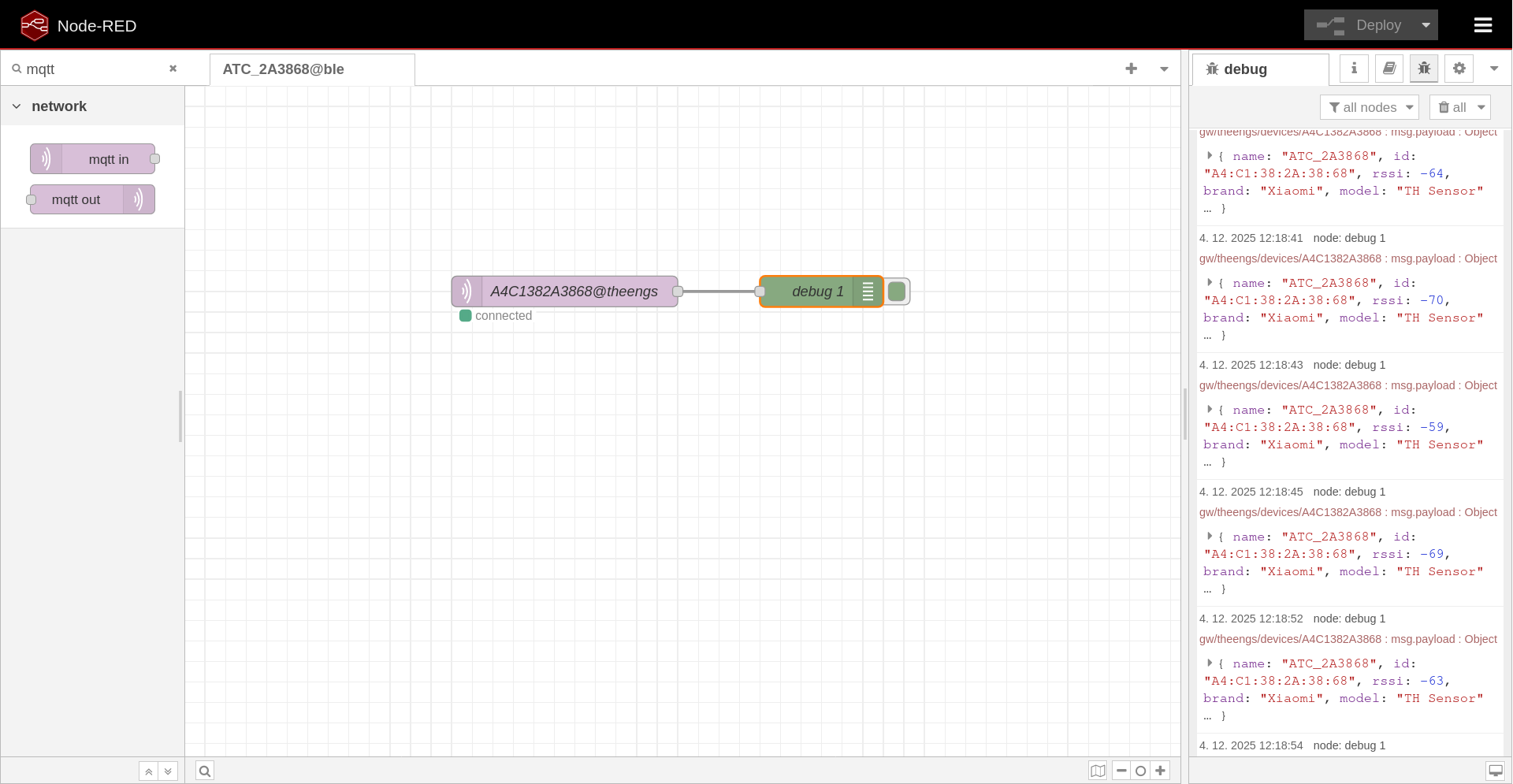The width and height of the screenshot is (1513, 784).
Task: Zoom in on the flow canvas
Action: tap(1160, 771)
